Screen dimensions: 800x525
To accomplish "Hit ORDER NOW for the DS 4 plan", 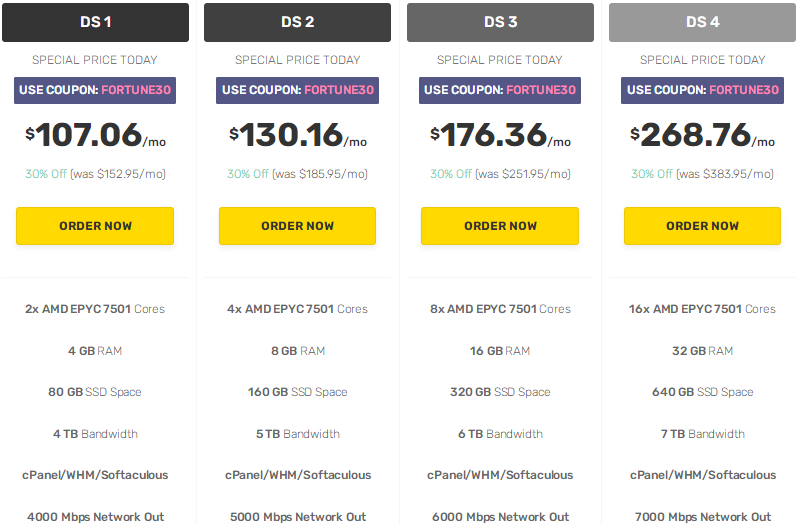I will 703,226.
